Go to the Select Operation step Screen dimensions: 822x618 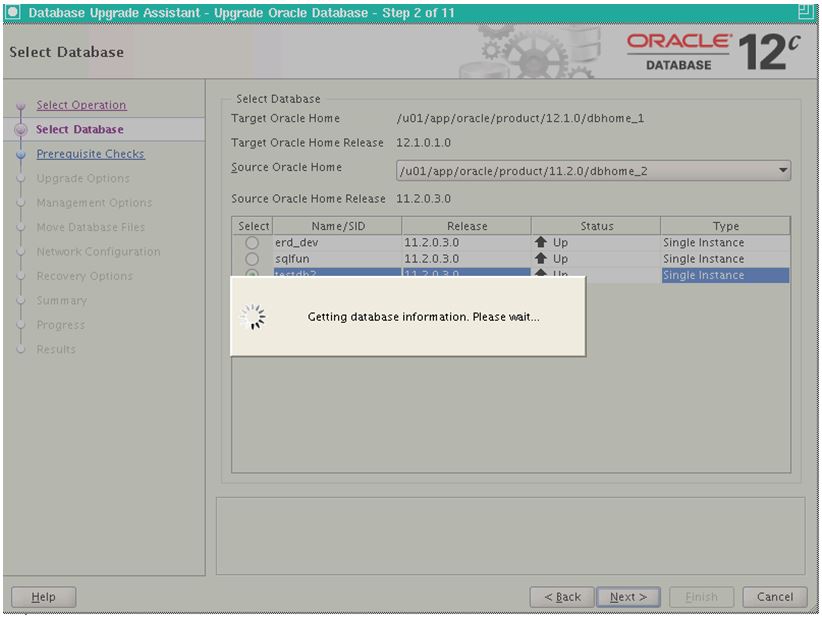[81, 105]
